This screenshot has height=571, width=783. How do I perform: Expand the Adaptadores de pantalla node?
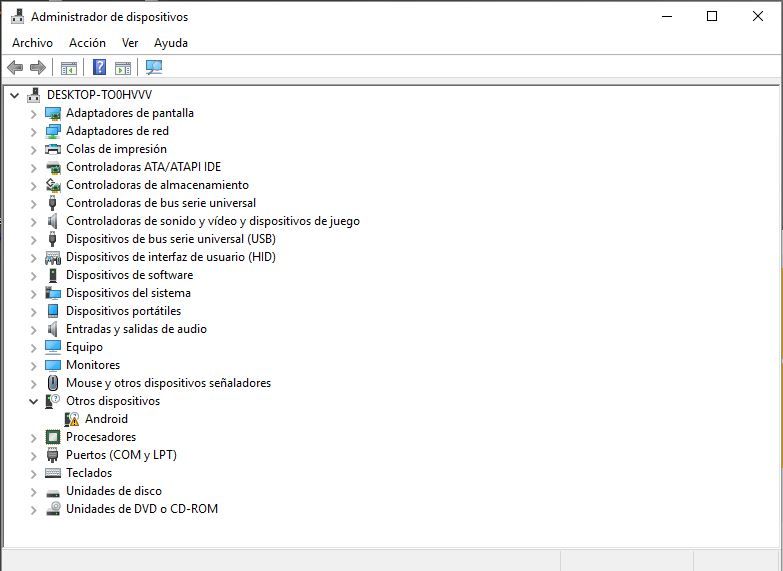(x=33, y=113)
